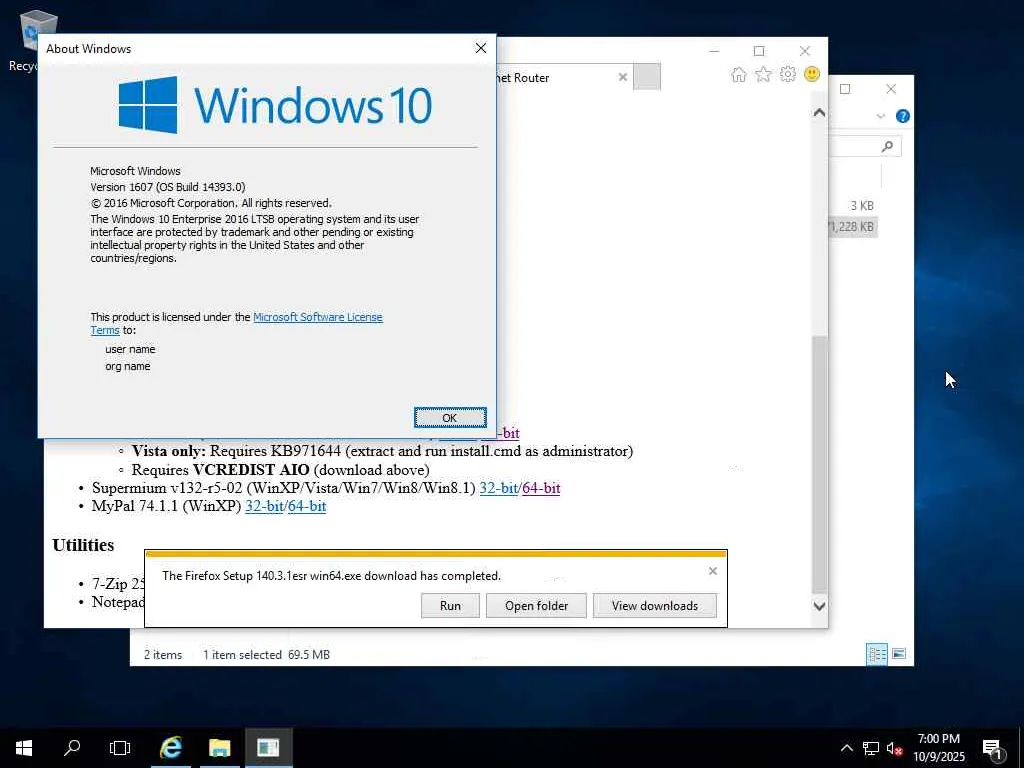
Task: Select the 3 KB file size entry
Action: 861,206
